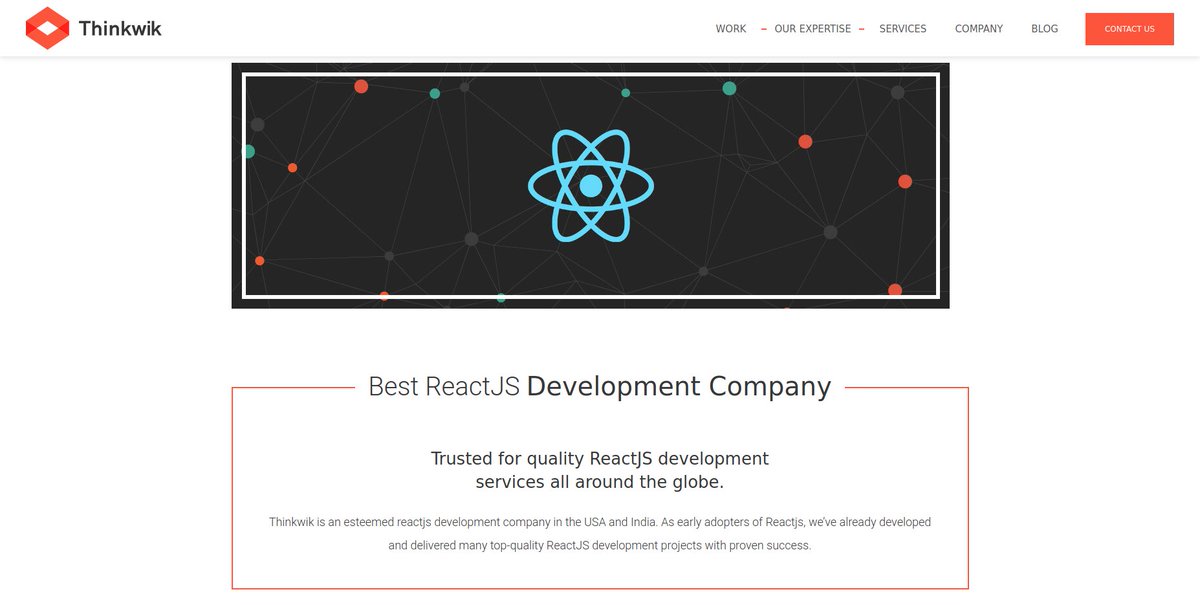Open the SERVICES menu item
The image size is (1200, 605).
(x=903, y=29)
